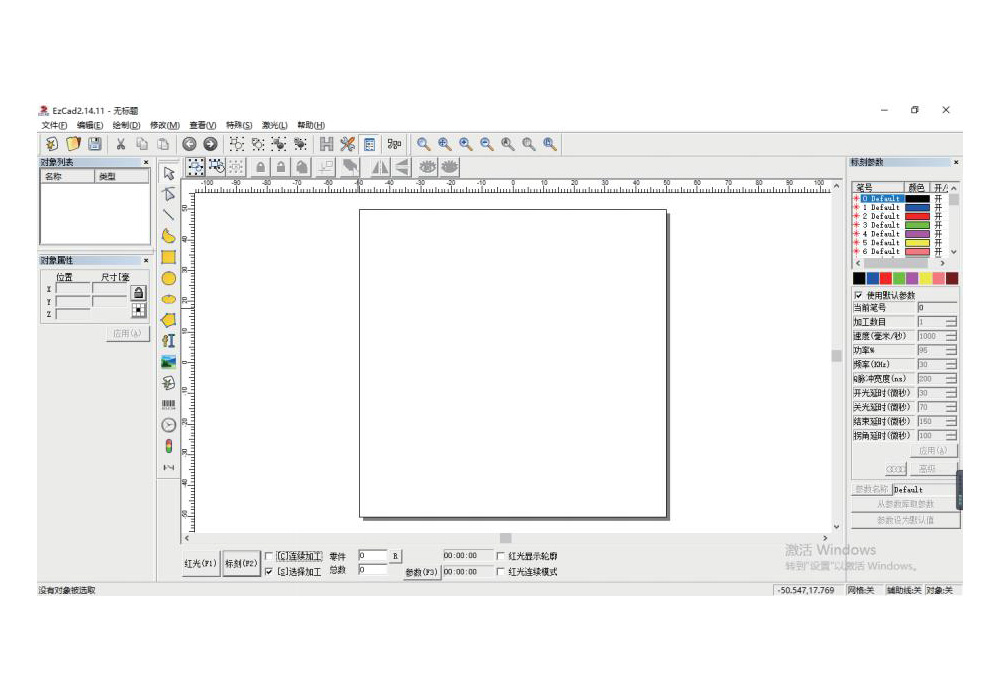Pick the line drawing tool
The image size is (1001, 699).
169,214
